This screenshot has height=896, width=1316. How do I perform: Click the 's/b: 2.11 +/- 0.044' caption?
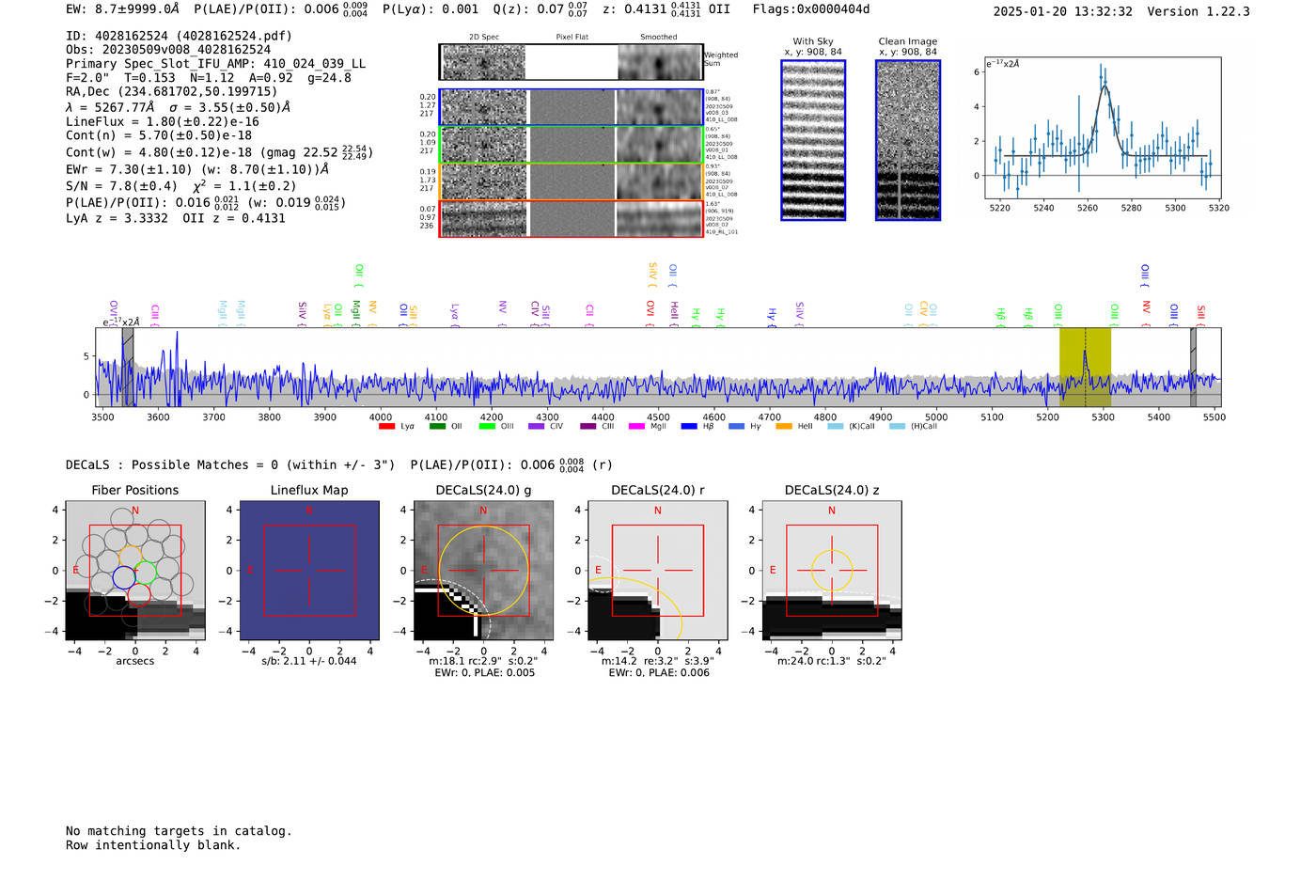(309, 661)
